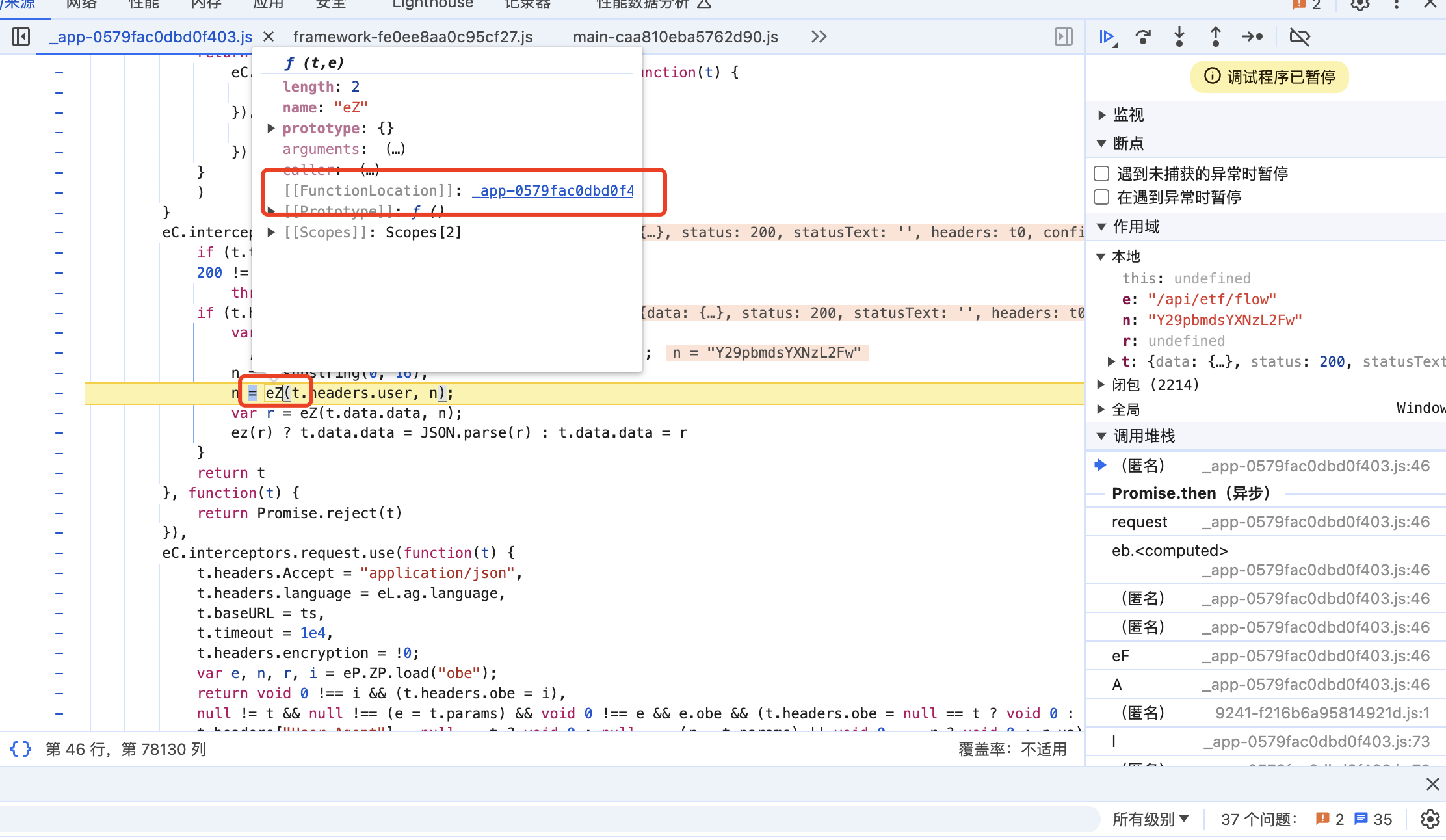The height and width of the screenshot is (840, 1446).
Task: Expand the Watch (监视) section
Action: [x=1101, y=115]
